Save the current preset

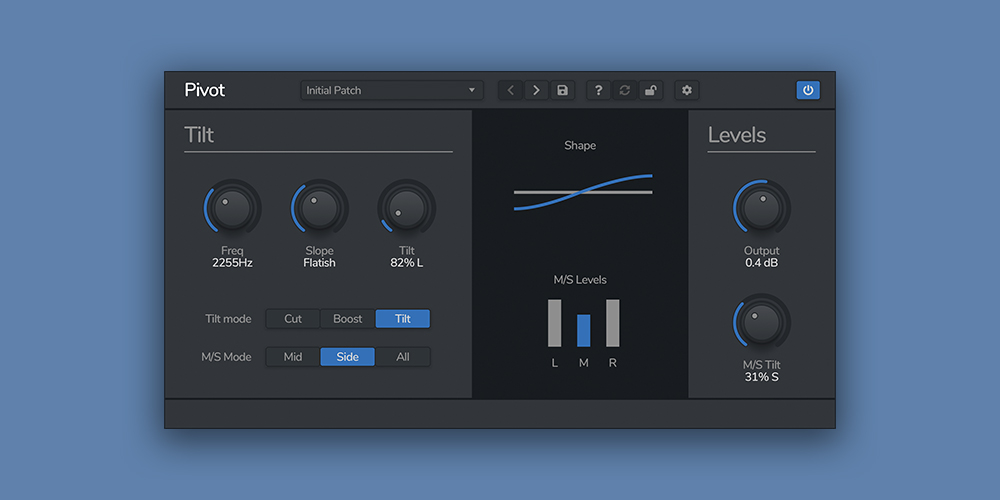tap(562, 90)
